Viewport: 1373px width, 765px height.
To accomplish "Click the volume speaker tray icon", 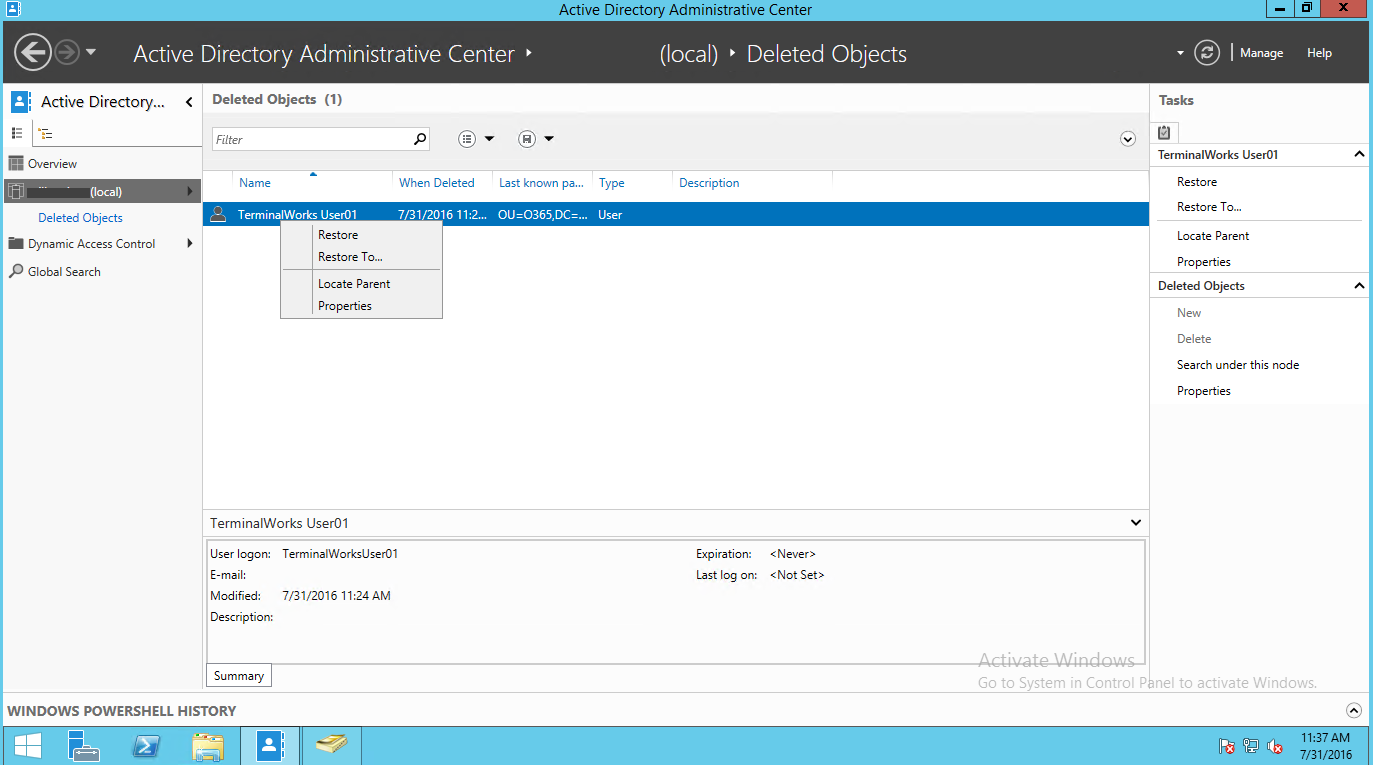I will pos(1276,747).
